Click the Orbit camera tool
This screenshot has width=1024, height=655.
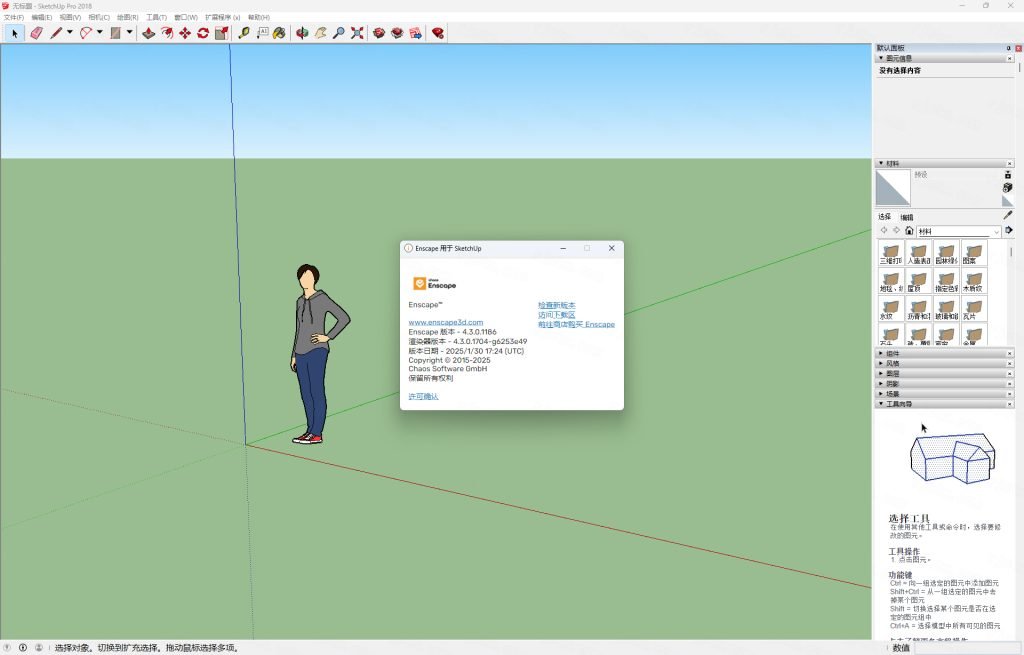302,33
